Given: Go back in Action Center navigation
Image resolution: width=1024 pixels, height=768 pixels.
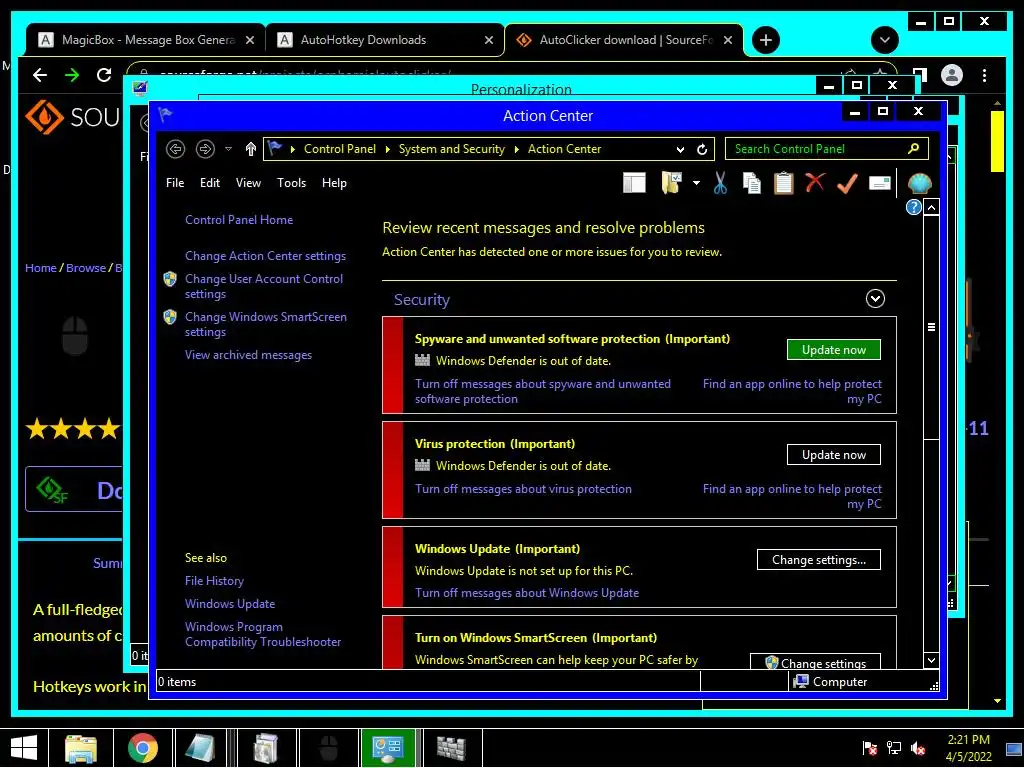Looking at the screenshot, I should (175, 149).
